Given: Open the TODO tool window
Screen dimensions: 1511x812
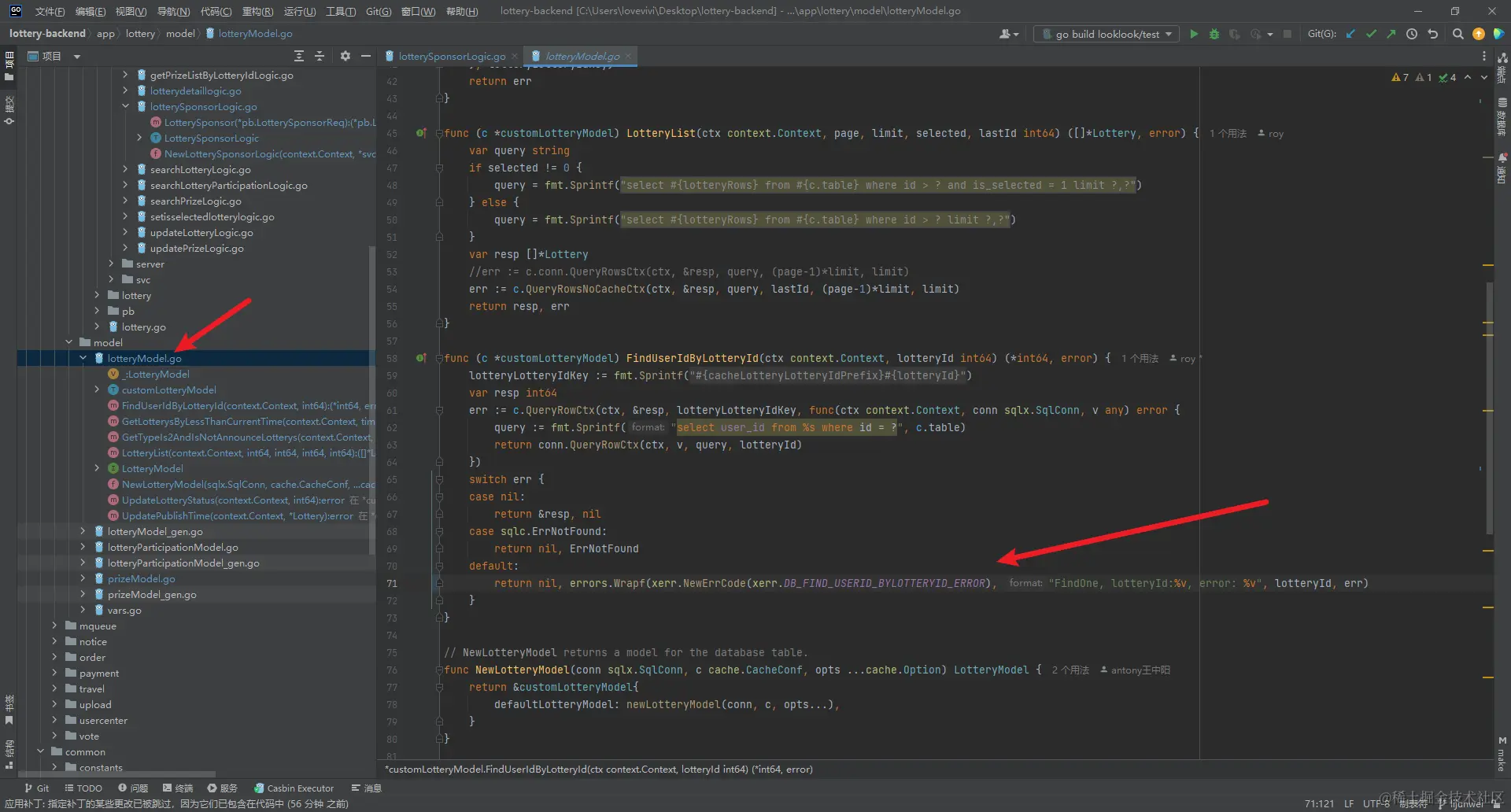Looking at the screenshot, I should click(x=83, y=788).
